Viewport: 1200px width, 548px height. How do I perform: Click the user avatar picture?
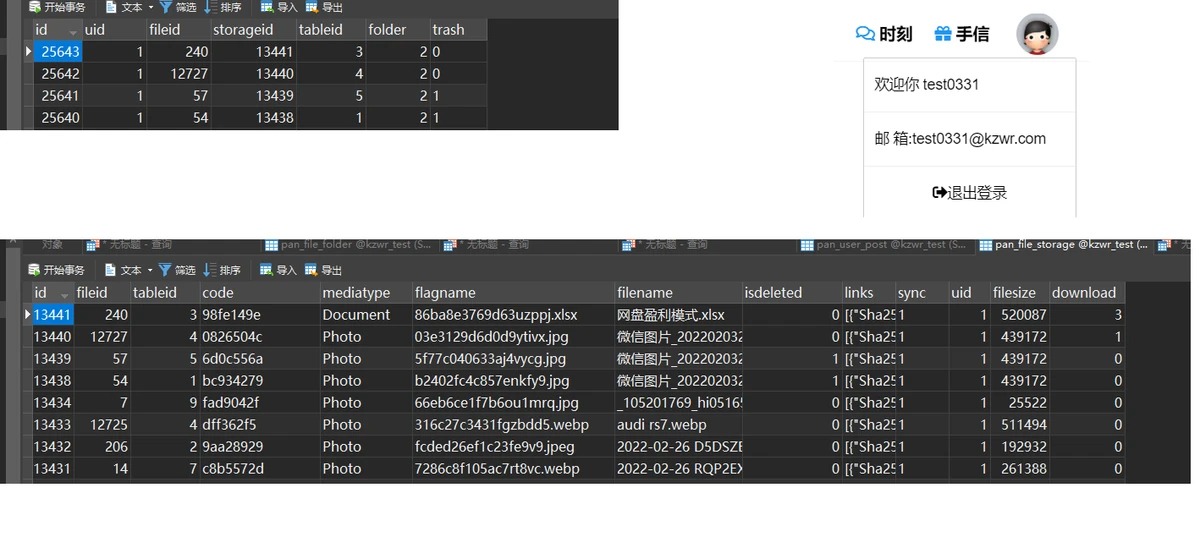click(x=1037, y=34)
